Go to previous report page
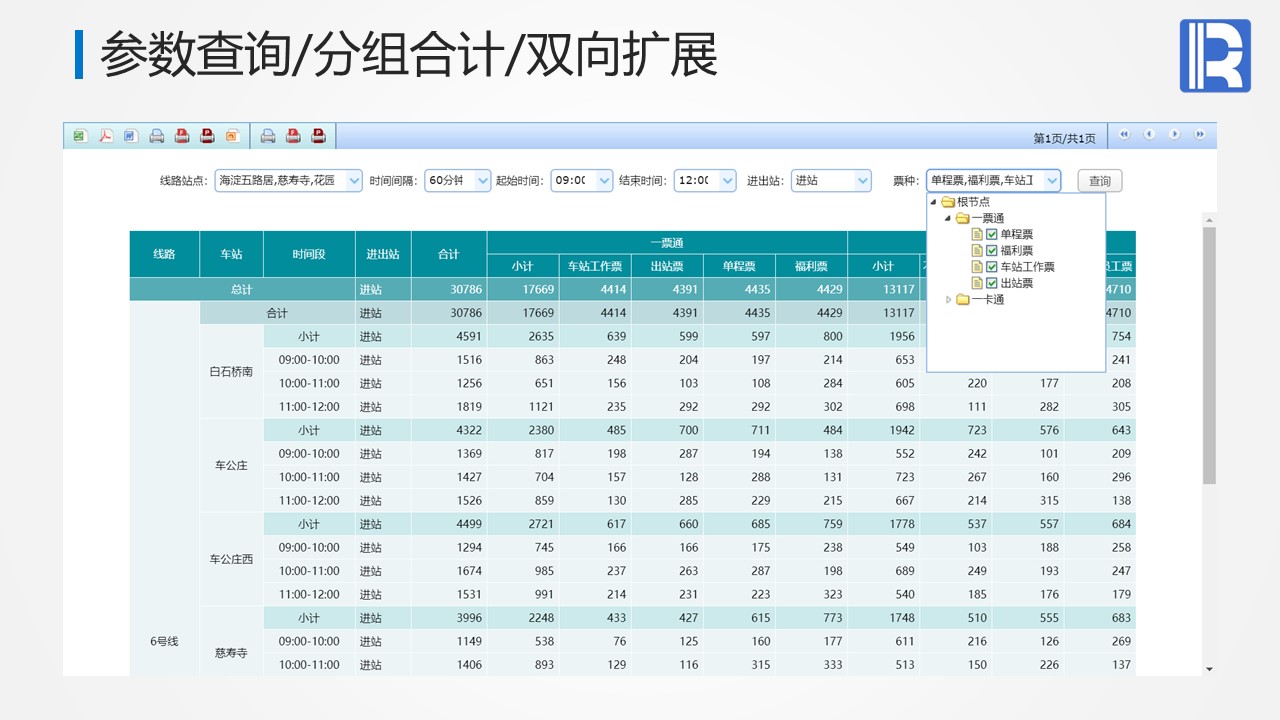This screenshot has width=1280, height=720. [1149, 135]
